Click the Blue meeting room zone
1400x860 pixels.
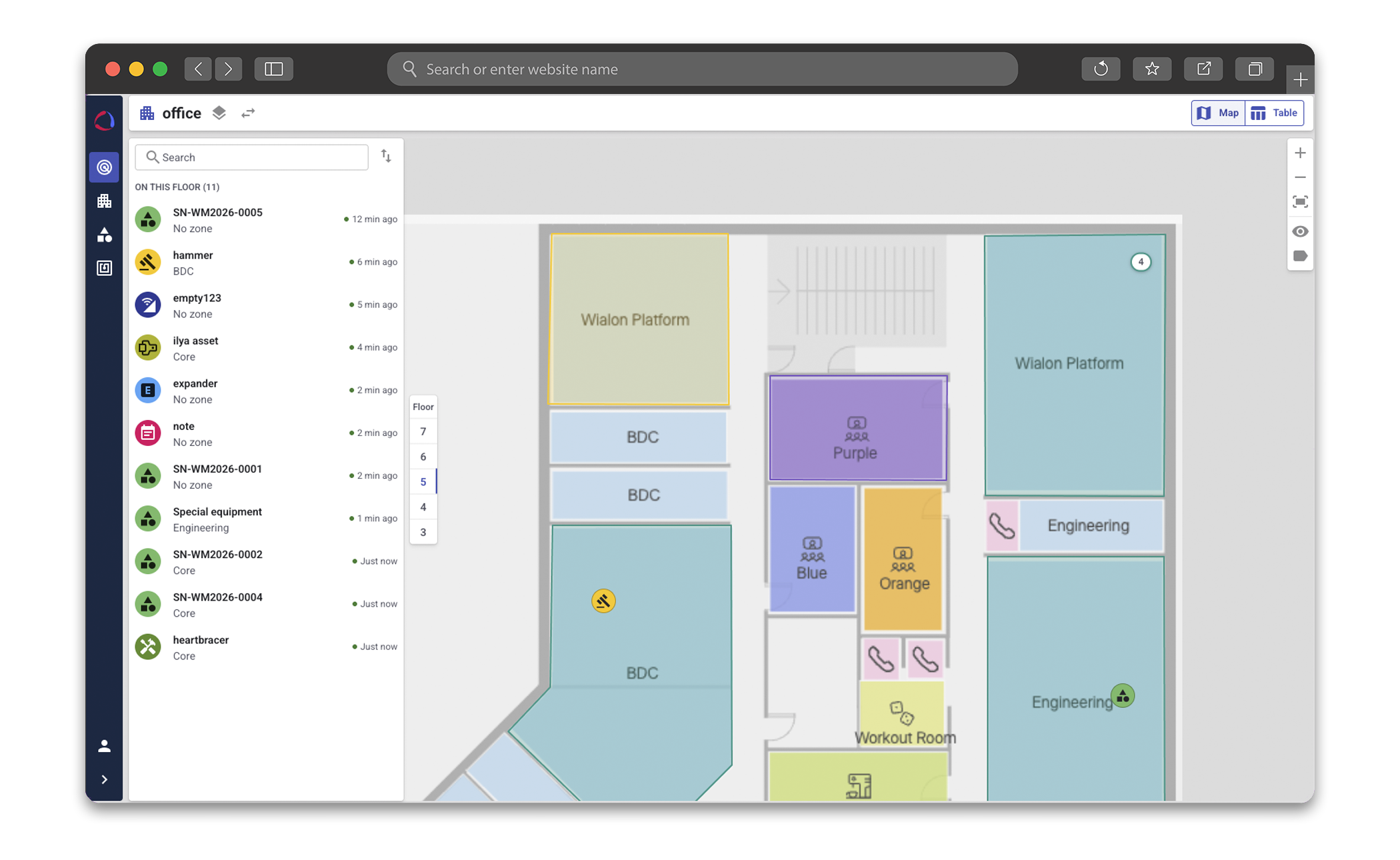pos(812,549)
